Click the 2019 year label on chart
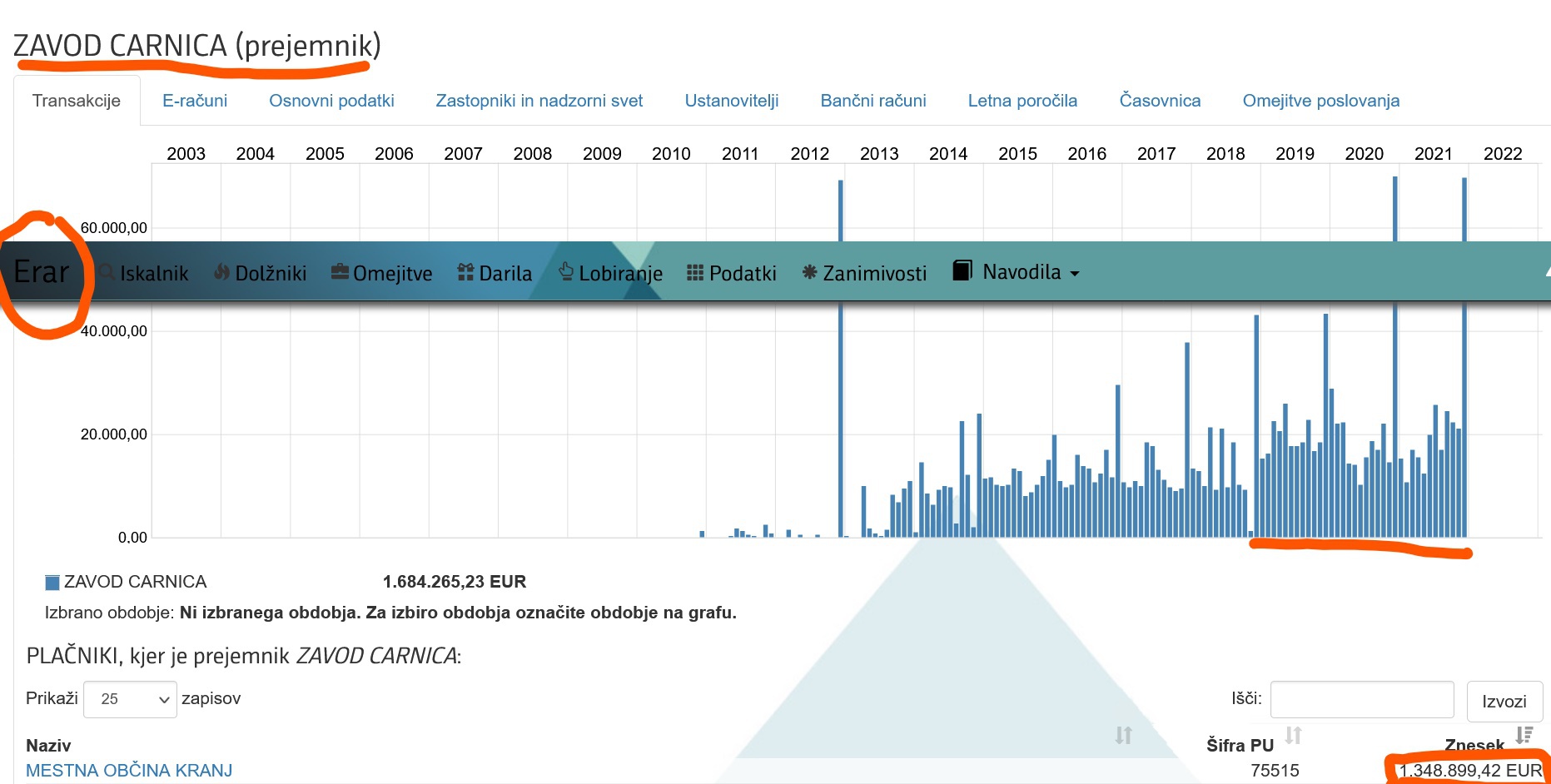The image size is (1551, 784). click(x=1295, y=154)
